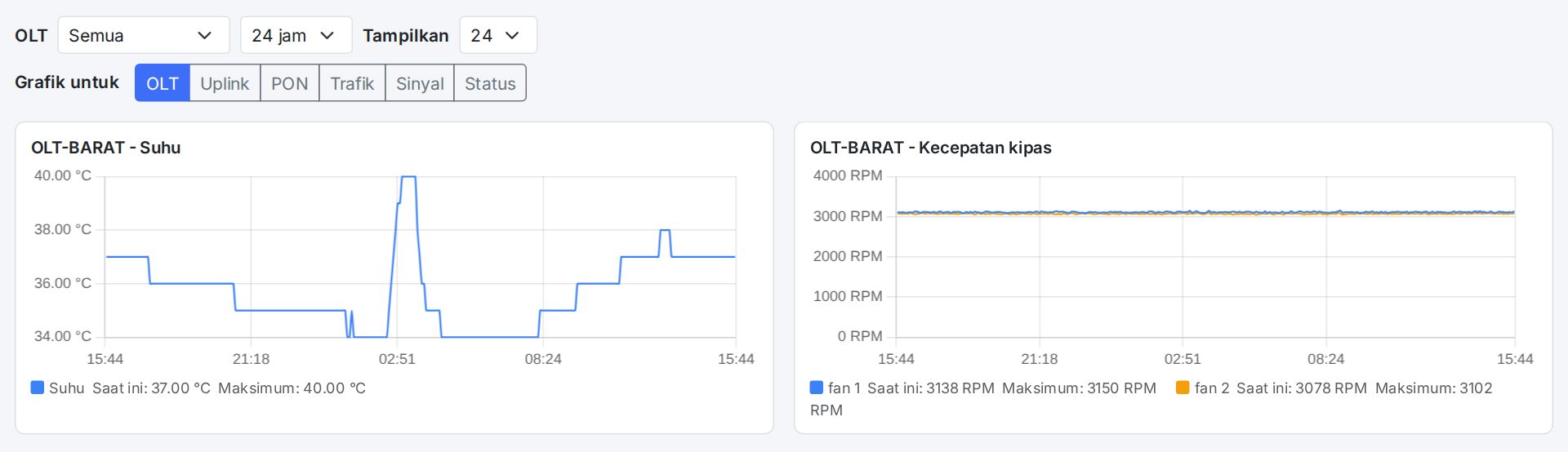The width and height of the screenshot is (1568, 452).
Task: Click 'Saat ini: 3138 RPM' fan 1 value
Action: [x=931, y=388]
